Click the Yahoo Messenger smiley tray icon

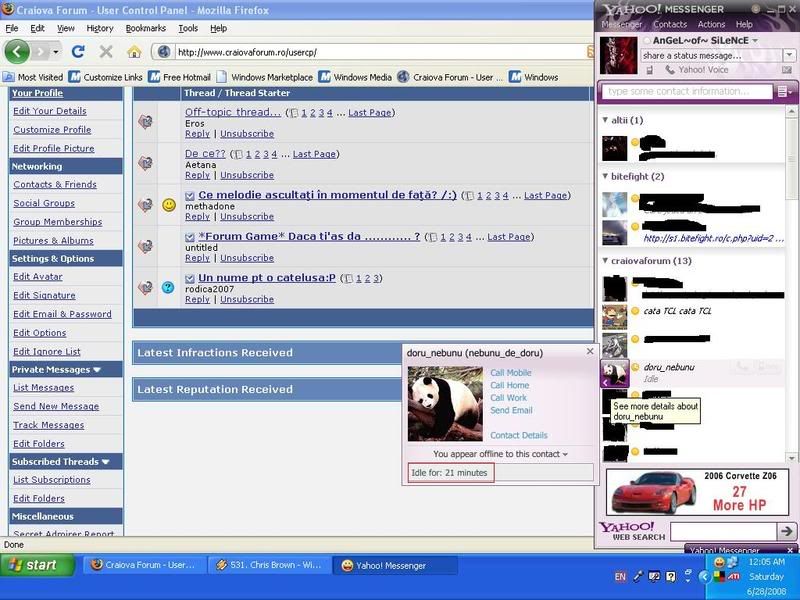(x=719, y=563)
